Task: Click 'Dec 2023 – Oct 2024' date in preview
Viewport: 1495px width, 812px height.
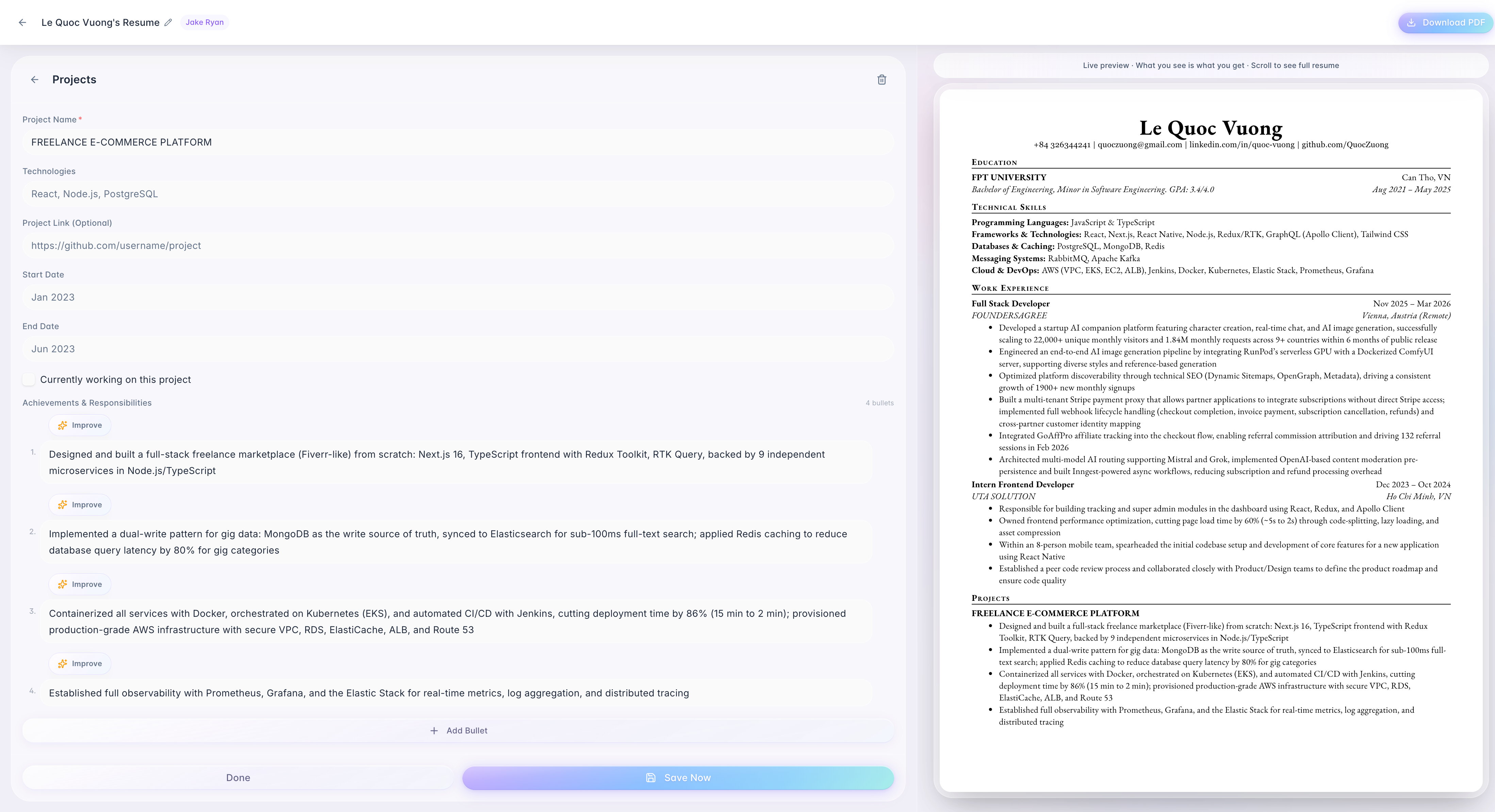Action: point(1413,484)
